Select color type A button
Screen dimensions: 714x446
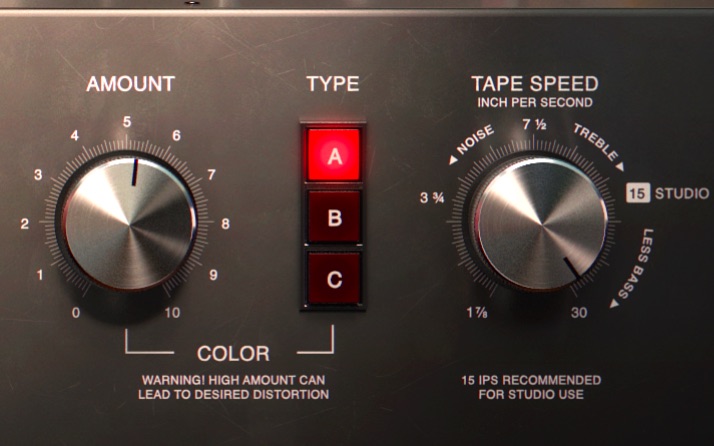(334, 155)
